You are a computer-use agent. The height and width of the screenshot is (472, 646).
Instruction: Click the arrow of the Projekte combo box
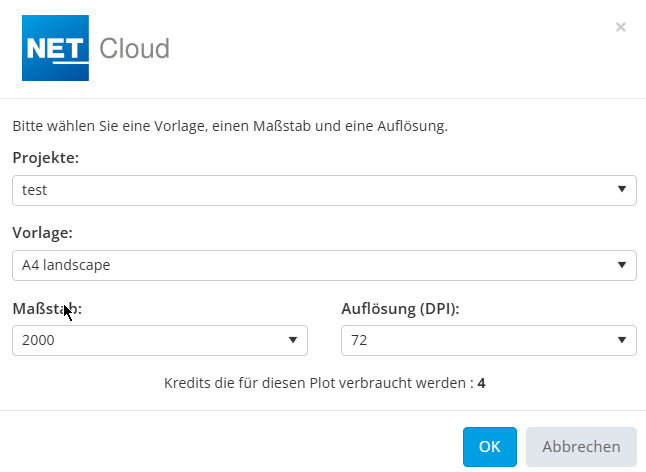click(x=622, y=189)
